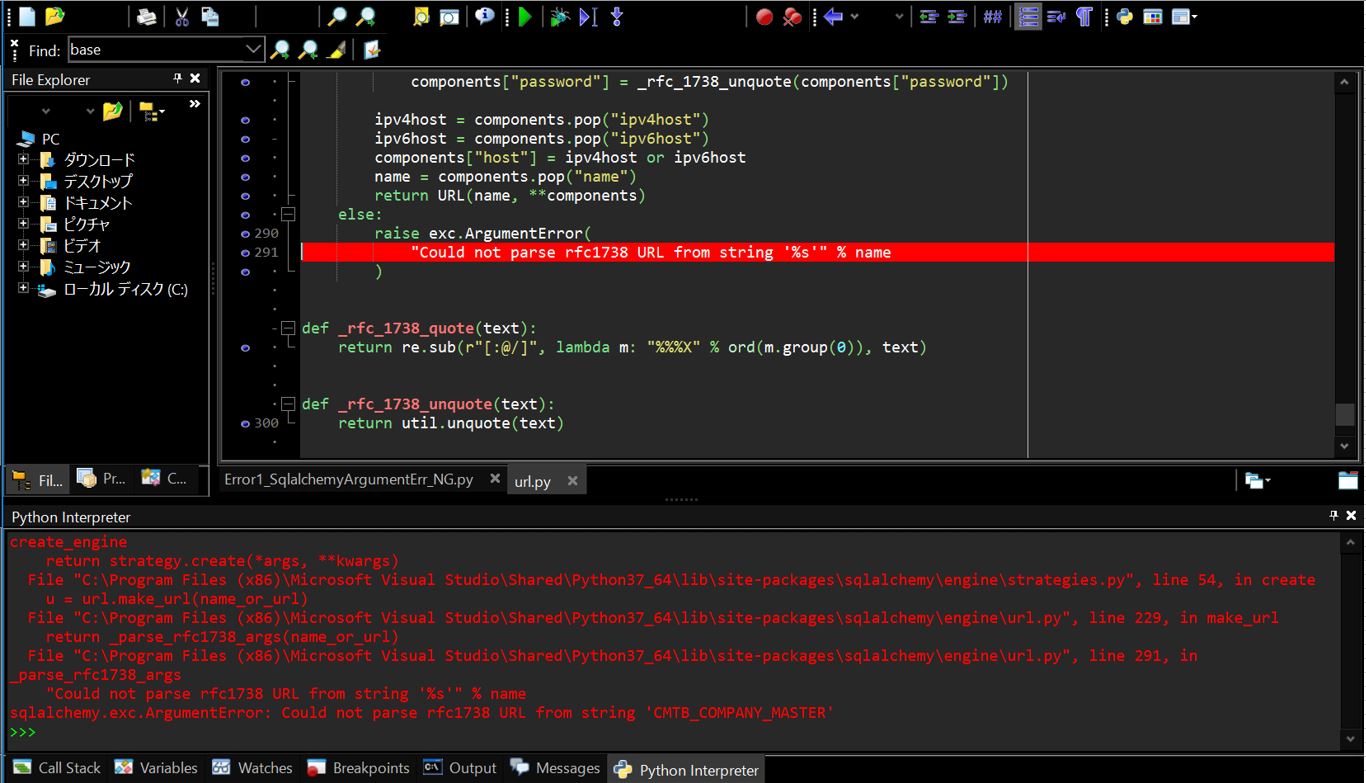
Task: Toggle special characters with the pilcrow icon
Action: pos(1083,17)
